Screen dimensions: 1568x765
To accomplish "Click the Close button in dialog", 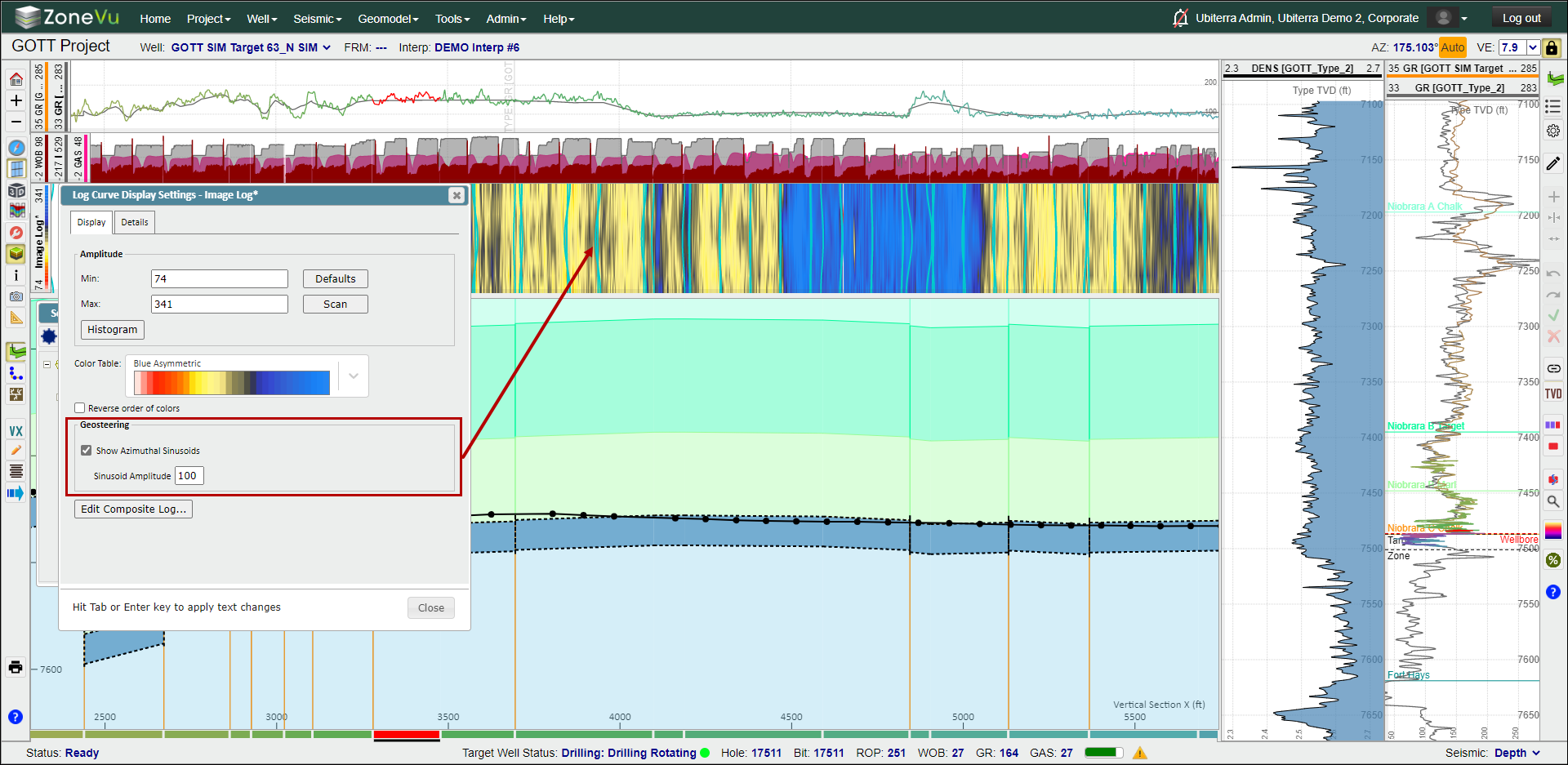I will pos(431,607).
